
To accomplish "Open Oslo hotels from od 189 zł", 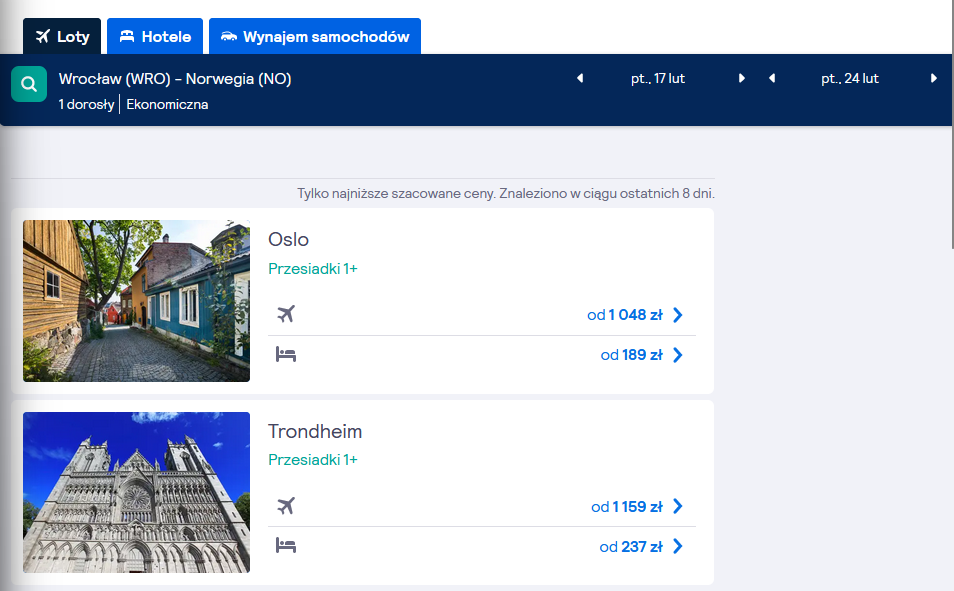I will 632,355.
